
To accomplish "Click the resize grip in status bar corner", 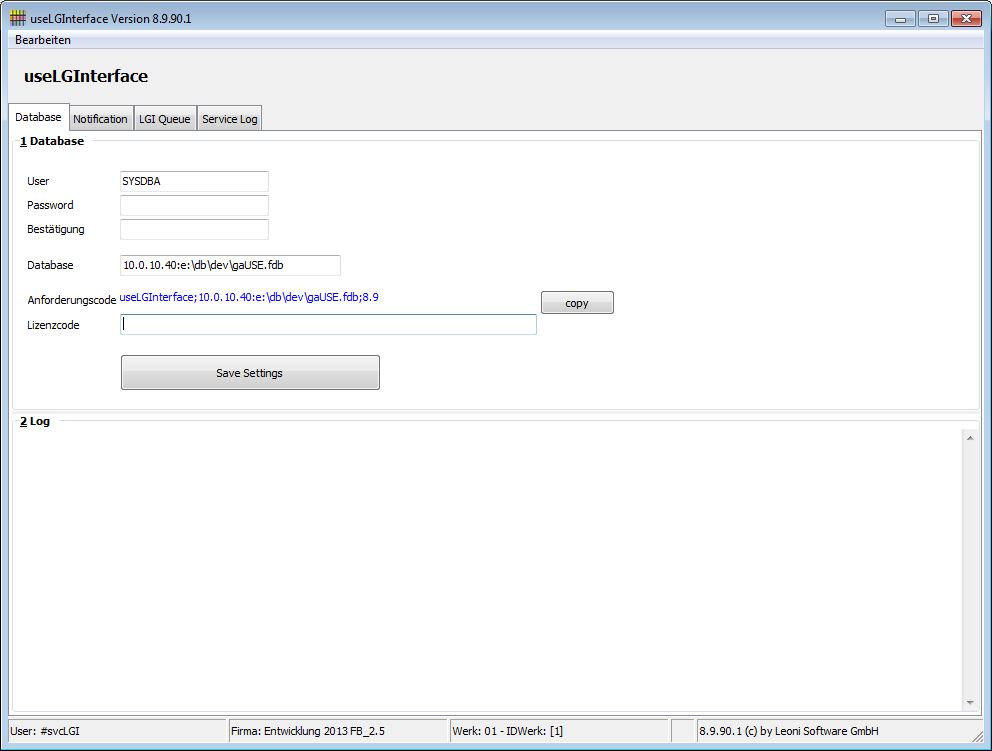I will [x=977, y=736].
